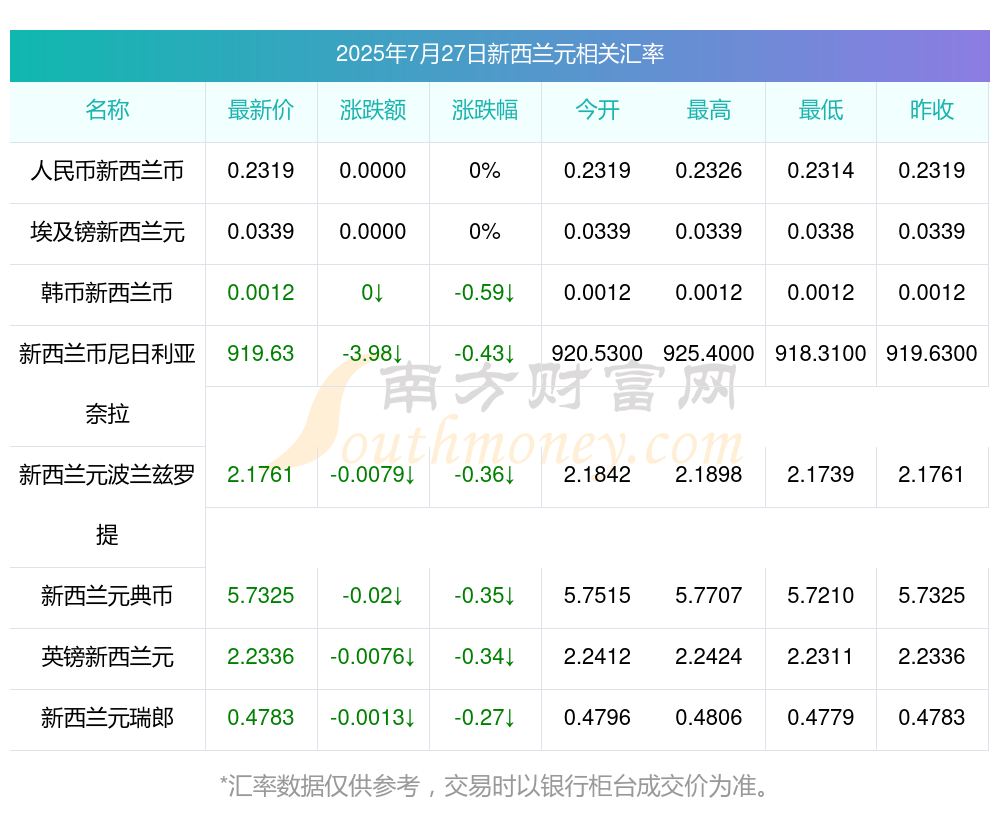Click the 920.5300 opening value

click(597, 353)
